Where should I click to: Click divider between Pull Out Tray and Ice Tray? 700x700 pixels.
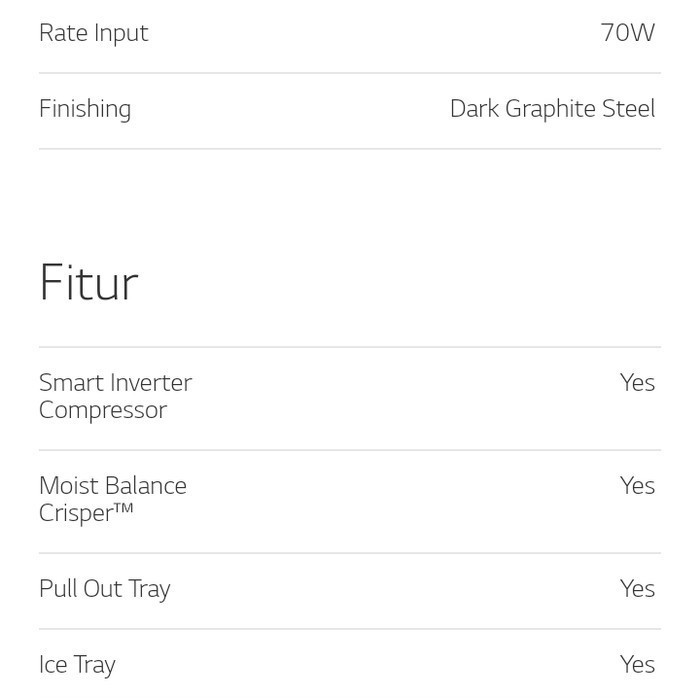(x=350, y=629)
